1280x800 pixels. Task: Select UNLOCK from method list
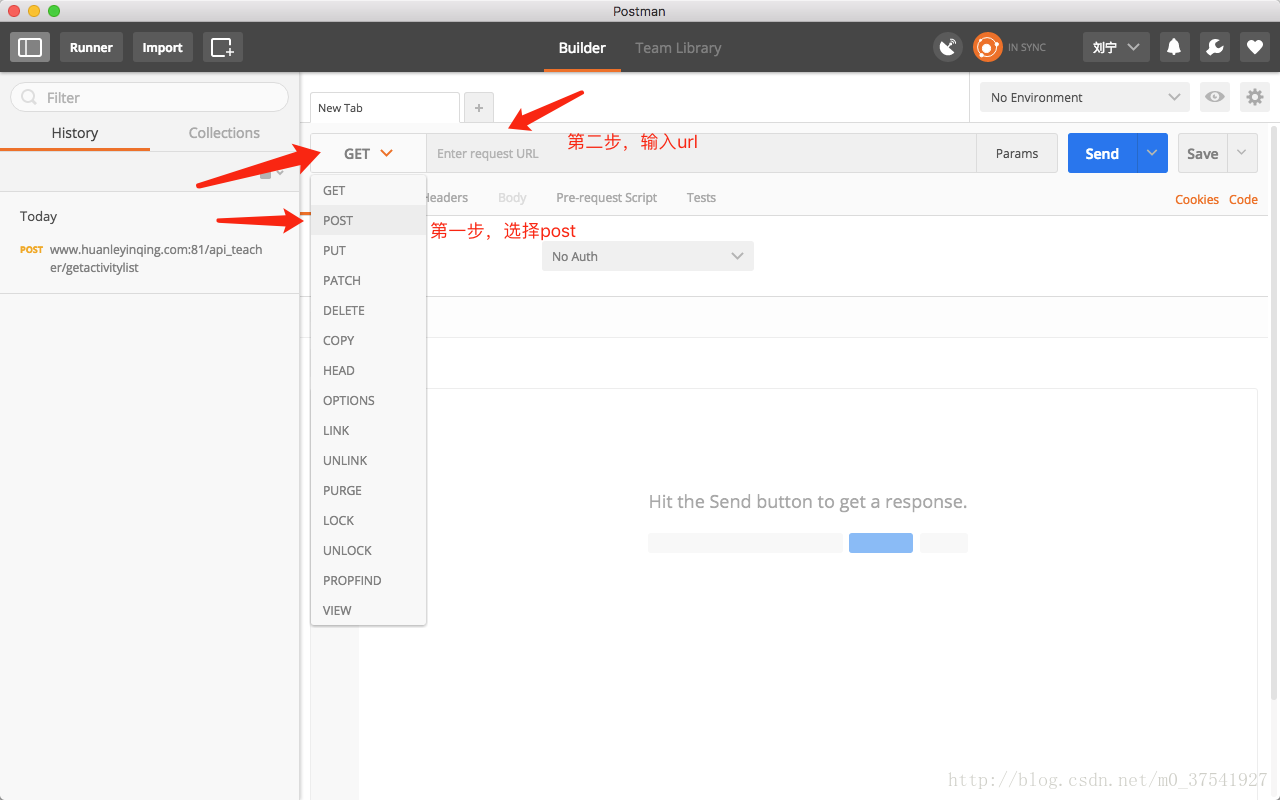tap(368, 550)
